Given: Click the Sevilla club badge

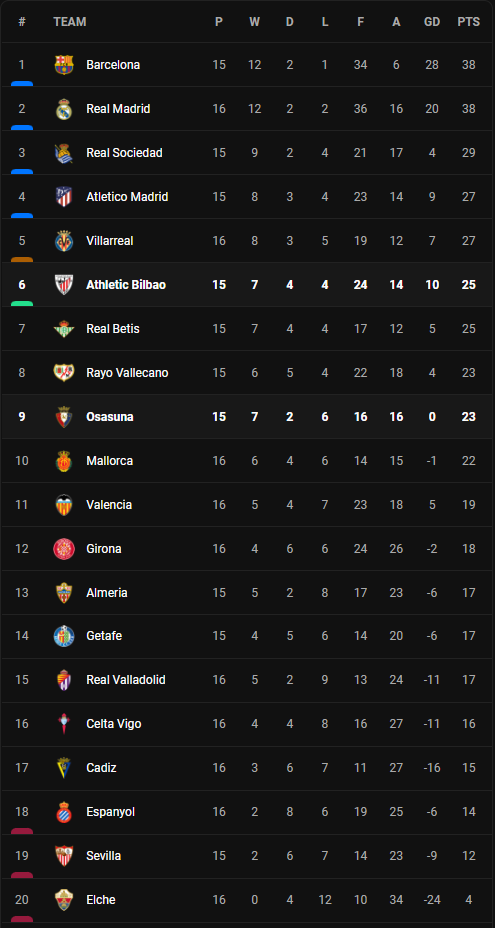Looking at the screenshot, I should coord(64,856).
